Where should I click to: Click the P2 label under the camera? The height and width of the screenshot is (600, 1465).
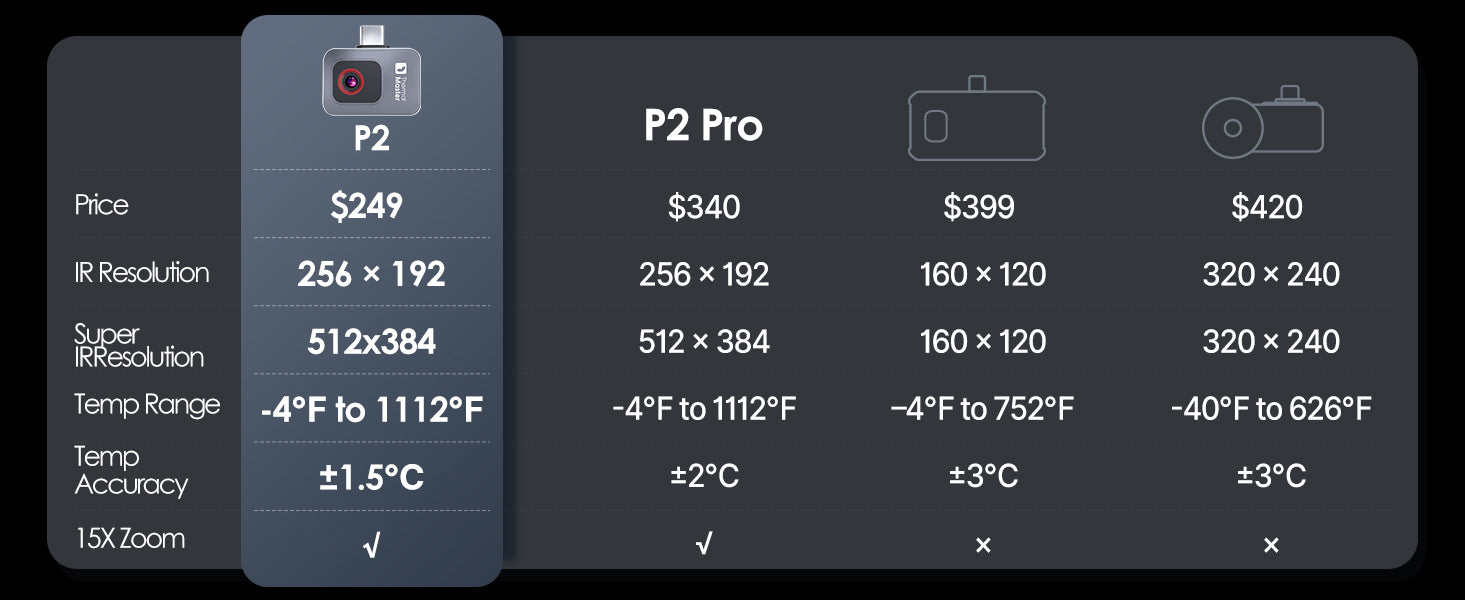[x=371, y=138]
